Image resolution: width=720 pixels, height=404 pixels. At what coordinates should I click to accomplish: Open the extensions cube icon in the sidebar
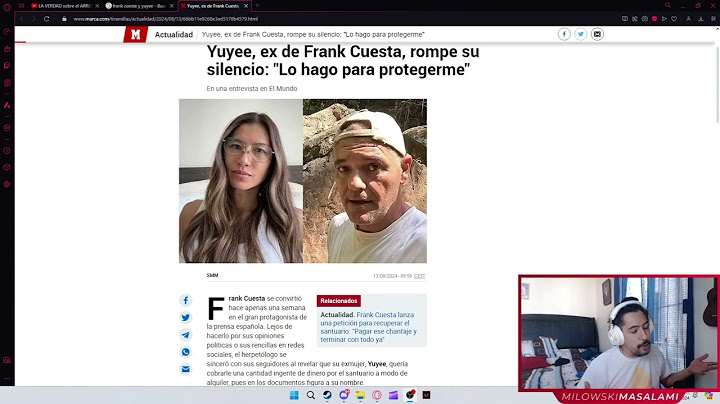click(x=7, y=168)
